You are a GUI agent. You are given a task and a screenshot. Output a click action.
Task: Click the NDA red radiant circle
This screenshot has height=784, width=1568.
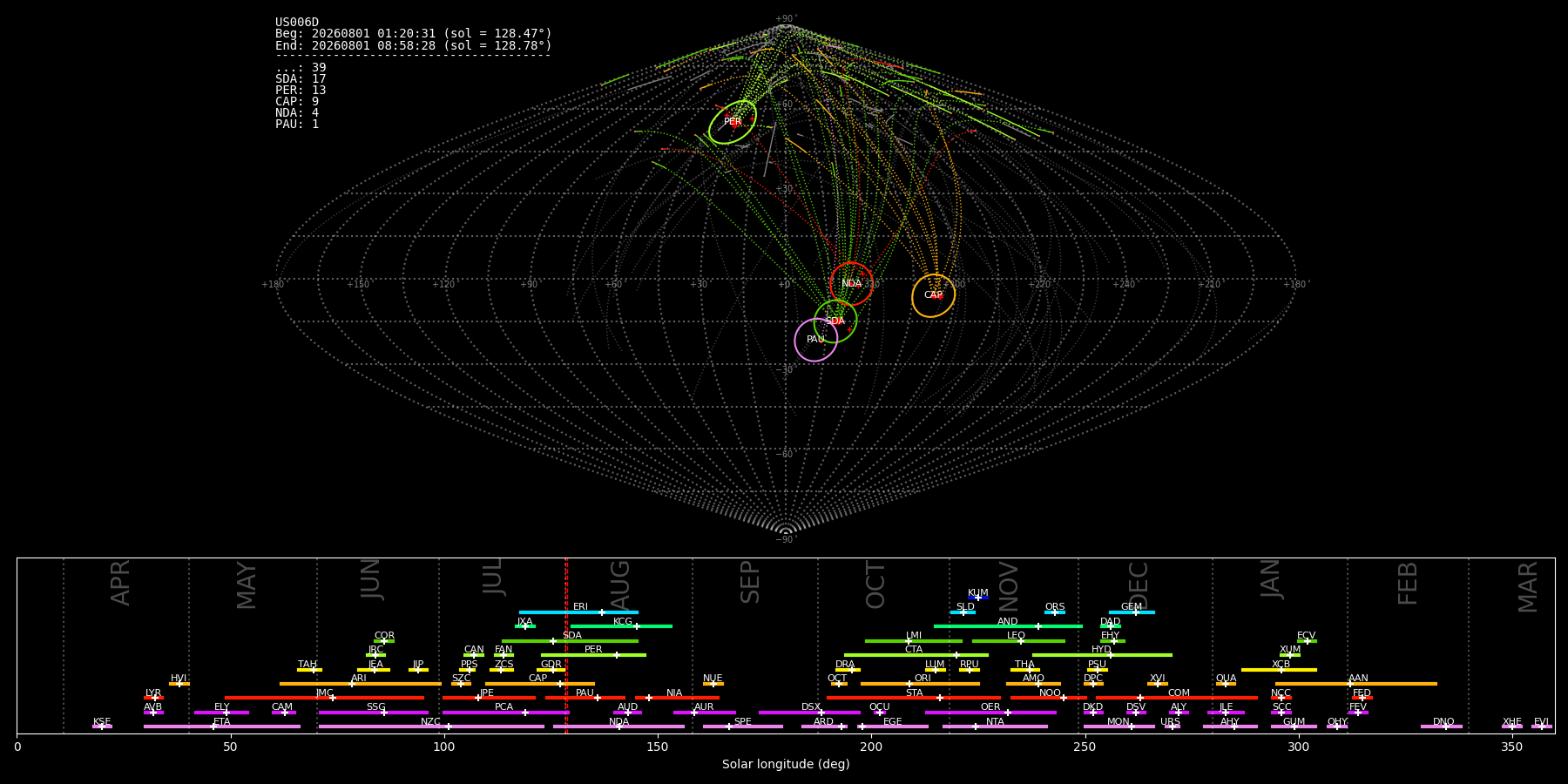pos(852,284)
